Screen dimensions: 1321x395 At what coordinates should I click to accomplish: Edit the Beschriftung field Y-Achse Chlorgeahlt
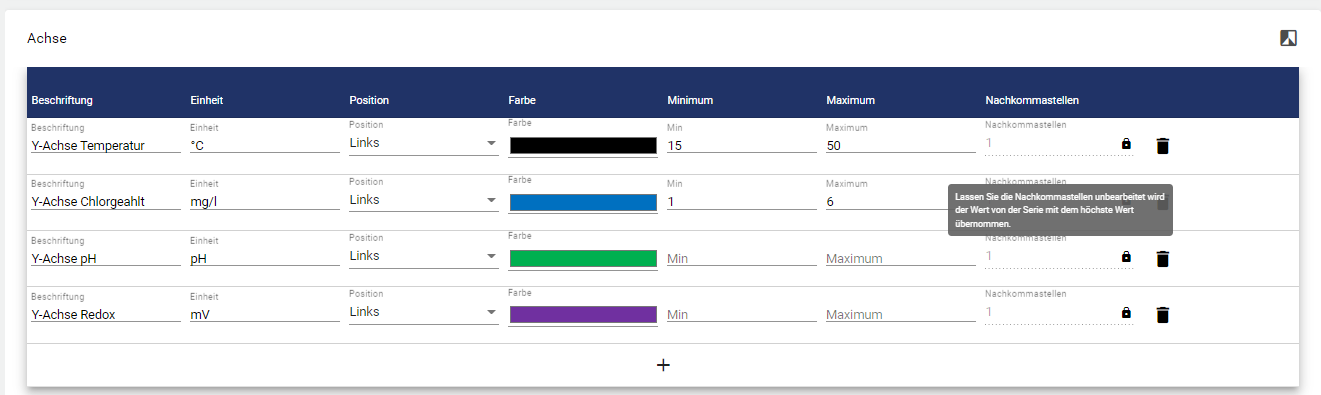pyautogui.click(x=106, y=201)
